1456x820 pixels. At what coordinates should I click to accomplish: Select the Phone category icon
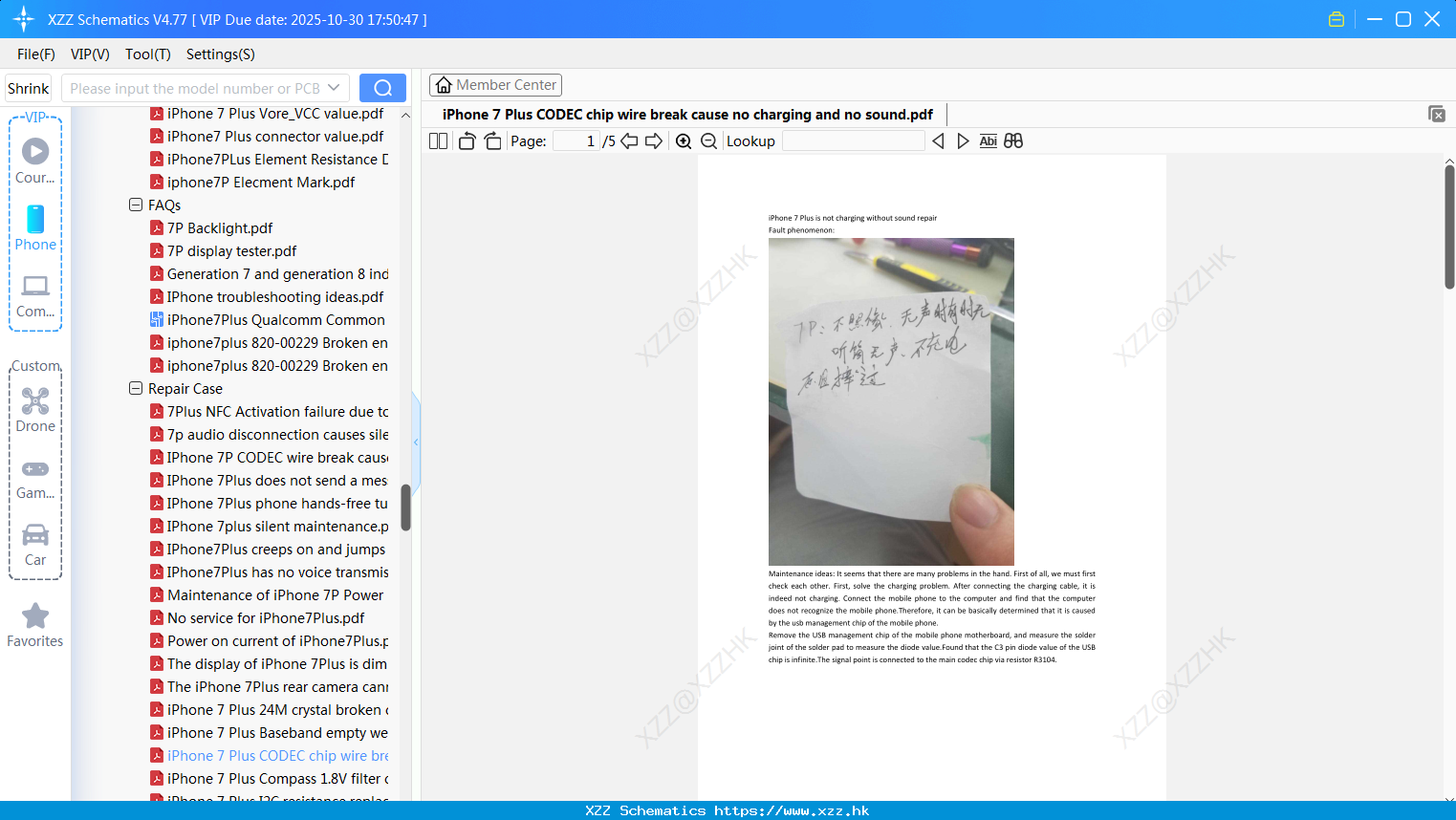(x=35, y=228)
